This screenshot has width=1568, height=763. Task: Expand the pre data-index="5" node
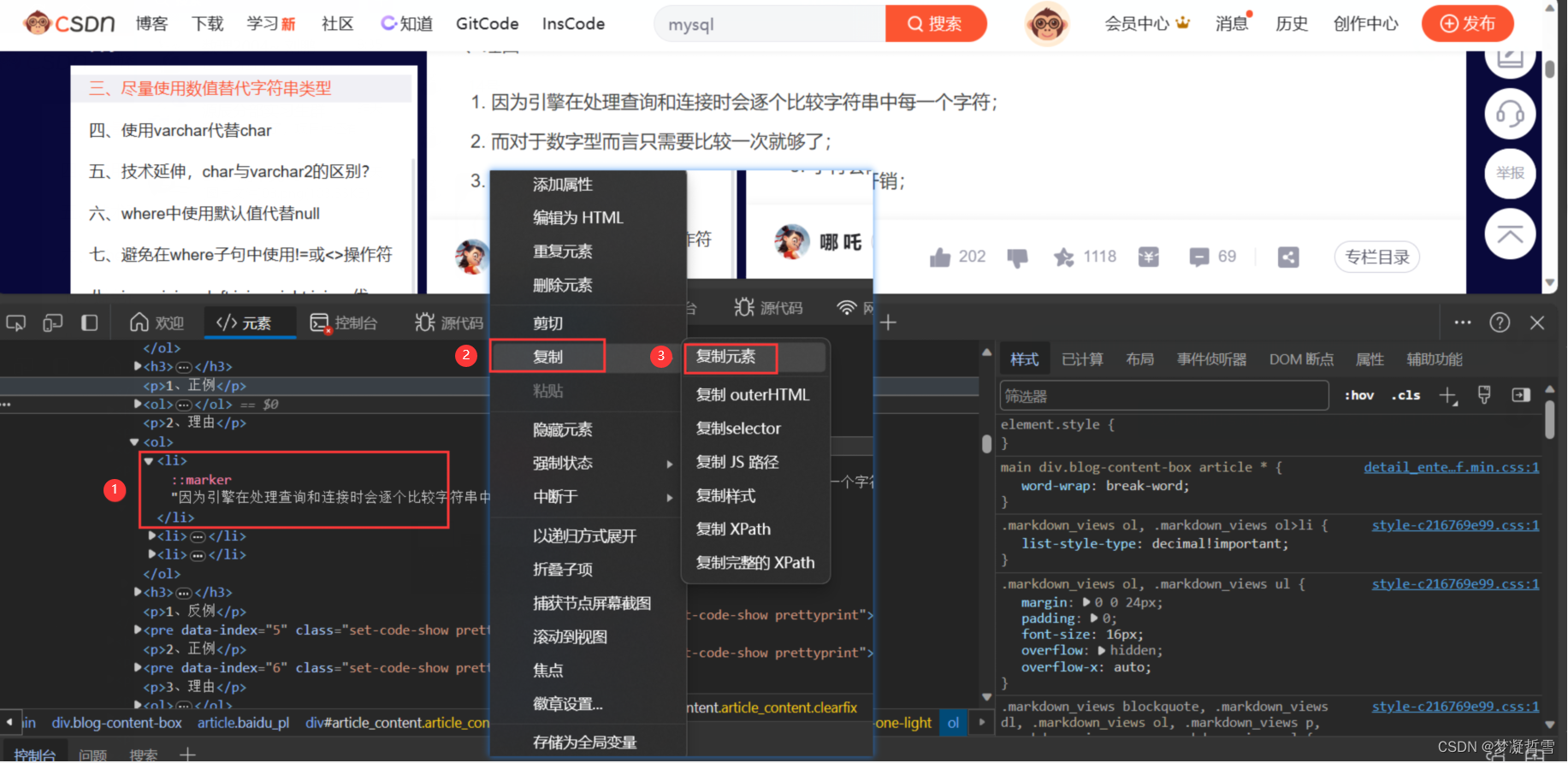click(x=139, y=630)
